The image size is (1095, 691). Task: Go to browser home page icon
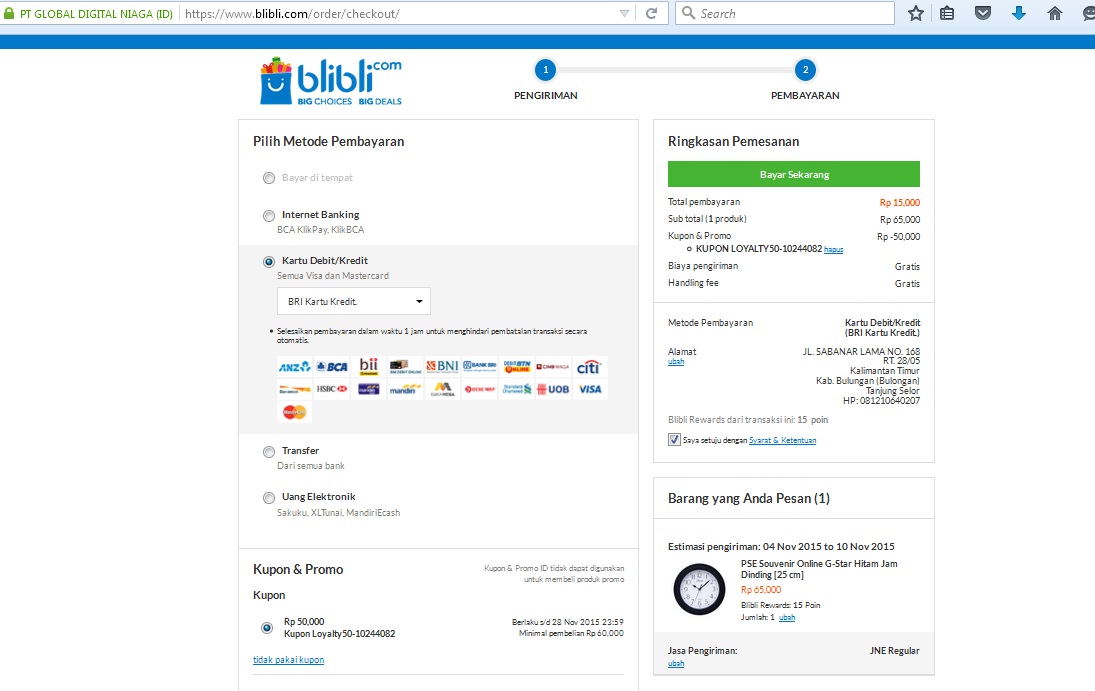(1054, 13)
